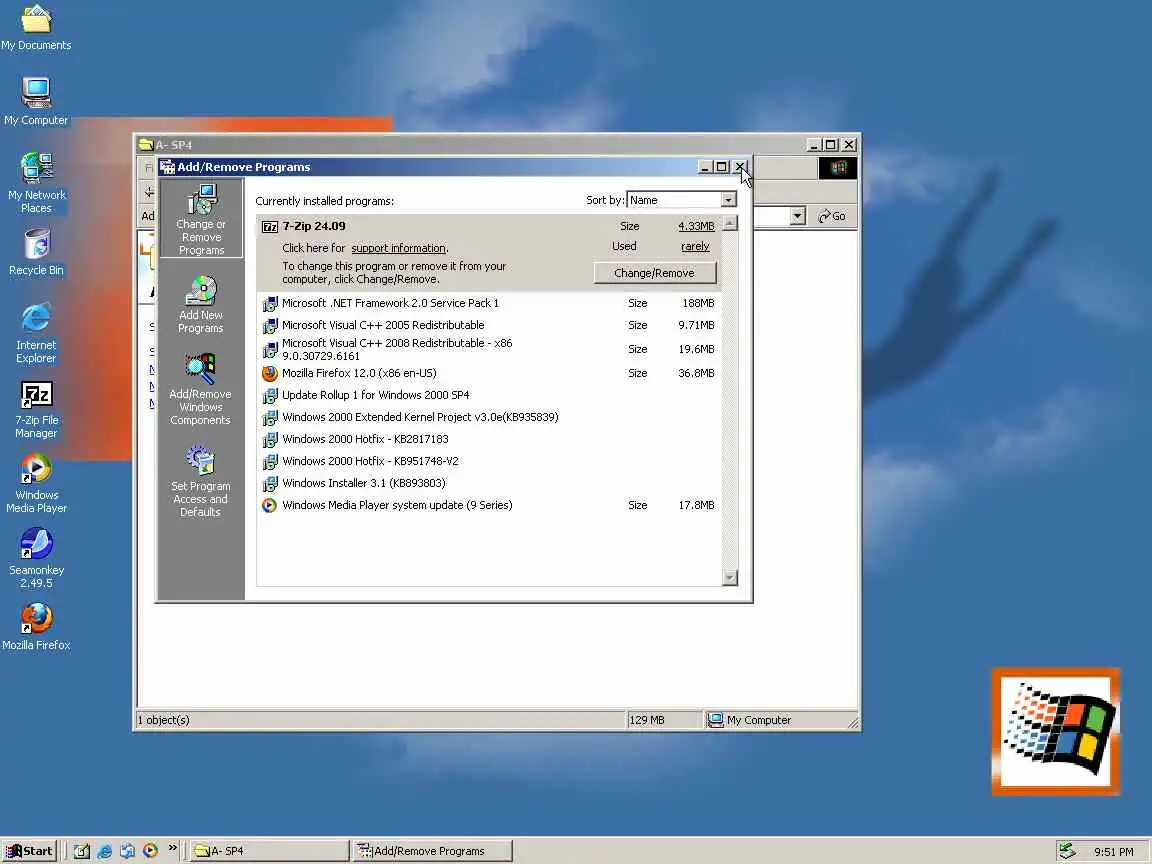This screenshot has height=864, width=1152.
Task: Click scrollbar up arrow in programs list
Action: coord(730,223)
